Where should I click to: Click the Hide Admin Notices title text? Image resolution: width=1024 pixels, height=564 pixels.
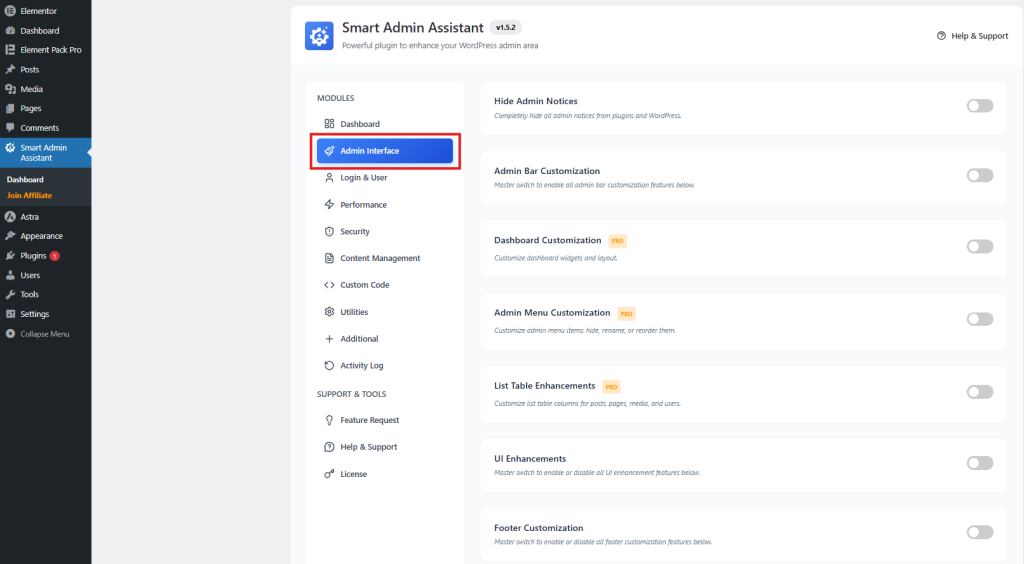[536, 101]
